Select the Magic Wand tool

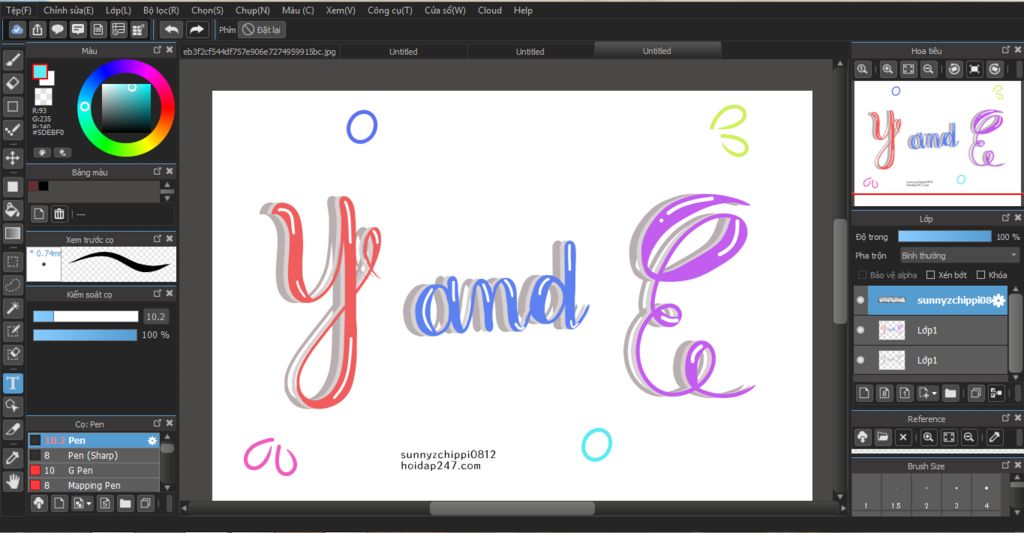click(x=12, y=308)
